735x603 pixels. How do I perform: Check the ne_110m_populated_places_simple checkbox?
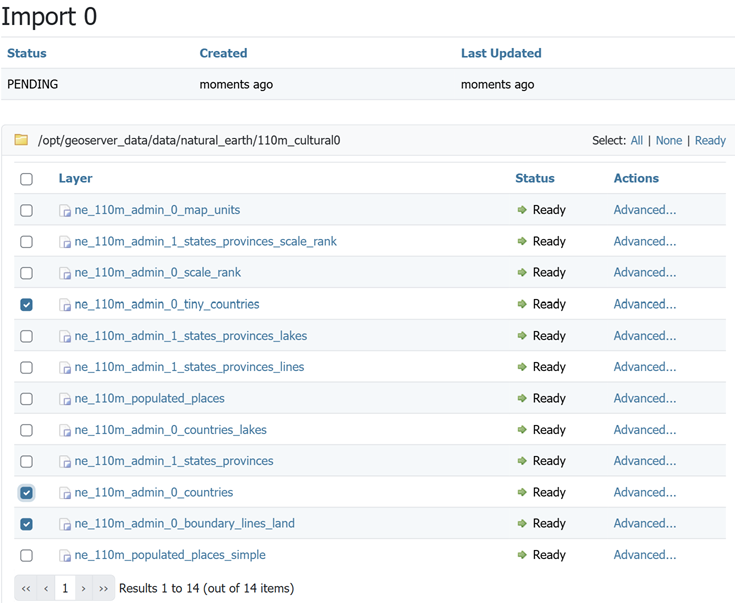26,555
